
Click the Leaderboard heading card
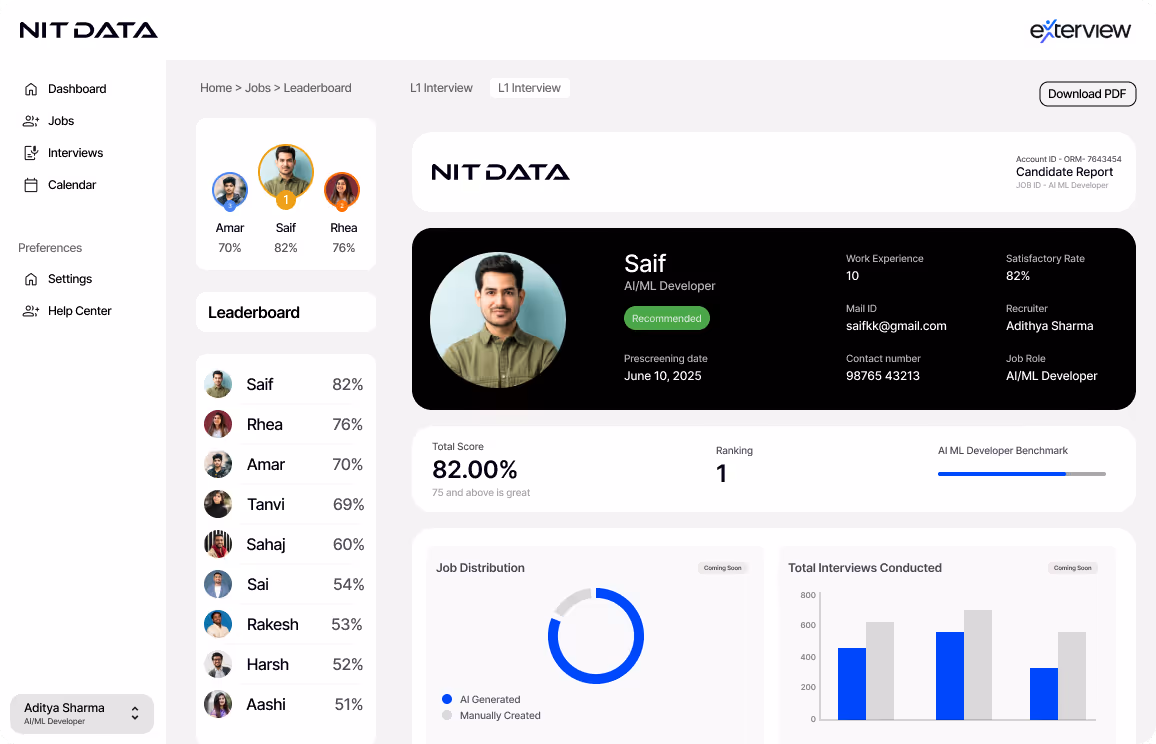tap(286, 313)
